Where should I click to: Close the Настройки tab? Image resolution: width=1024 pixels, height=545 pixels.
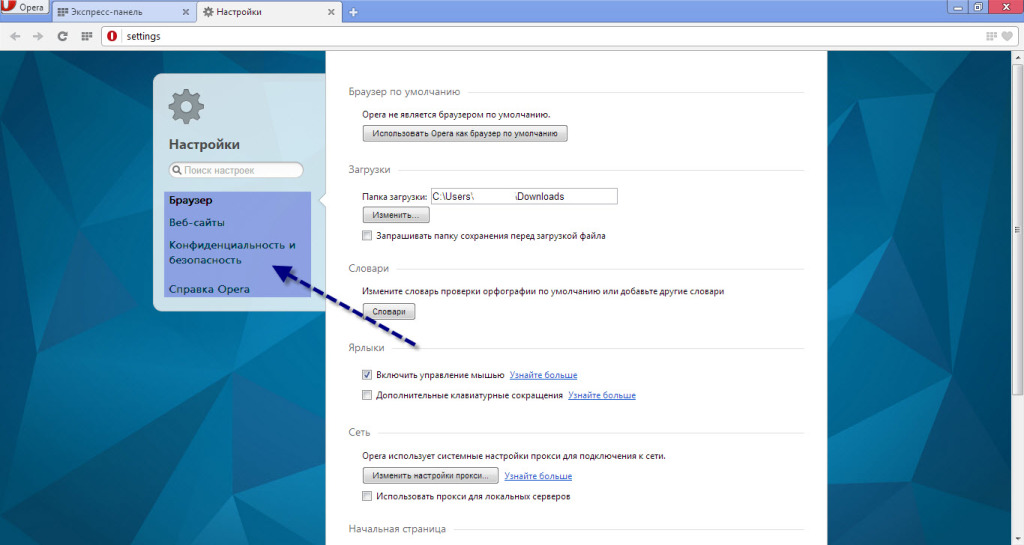tap(331, 12)
